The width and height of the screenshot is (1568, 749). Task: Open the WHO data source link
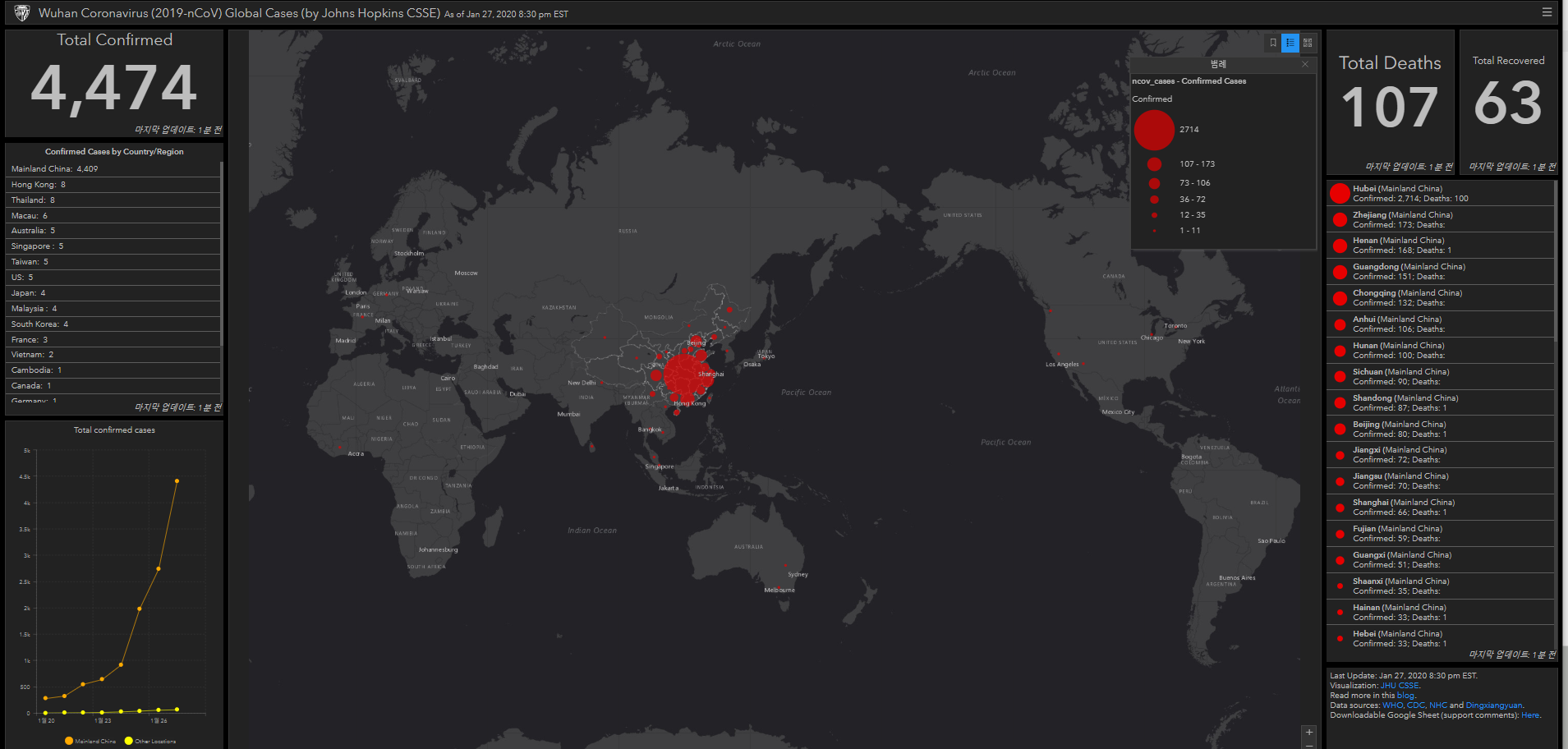1392,705
